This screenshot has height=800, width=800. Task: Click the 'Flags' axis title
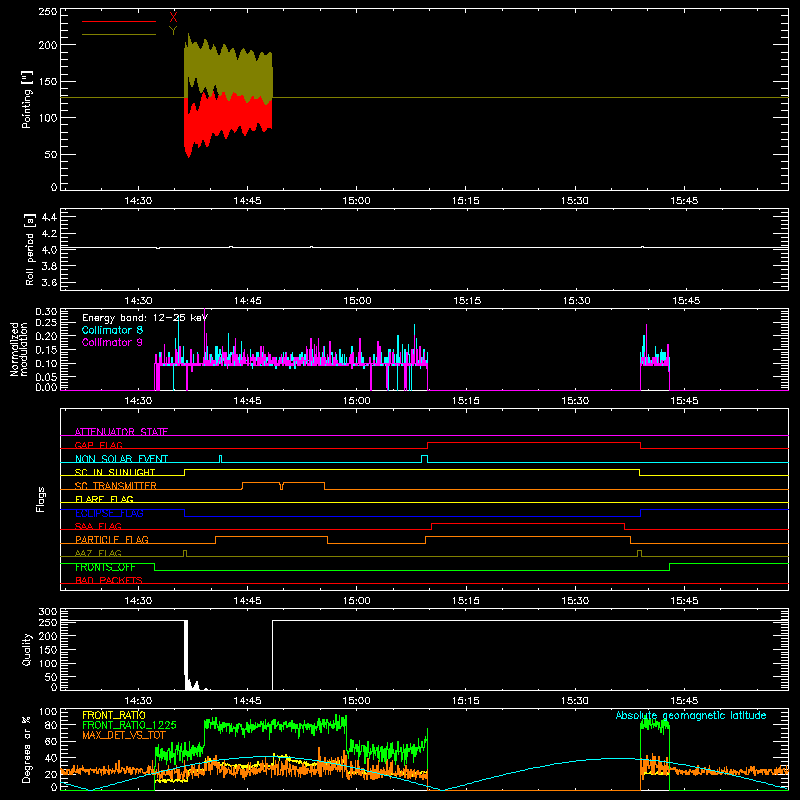click(41, 499)
